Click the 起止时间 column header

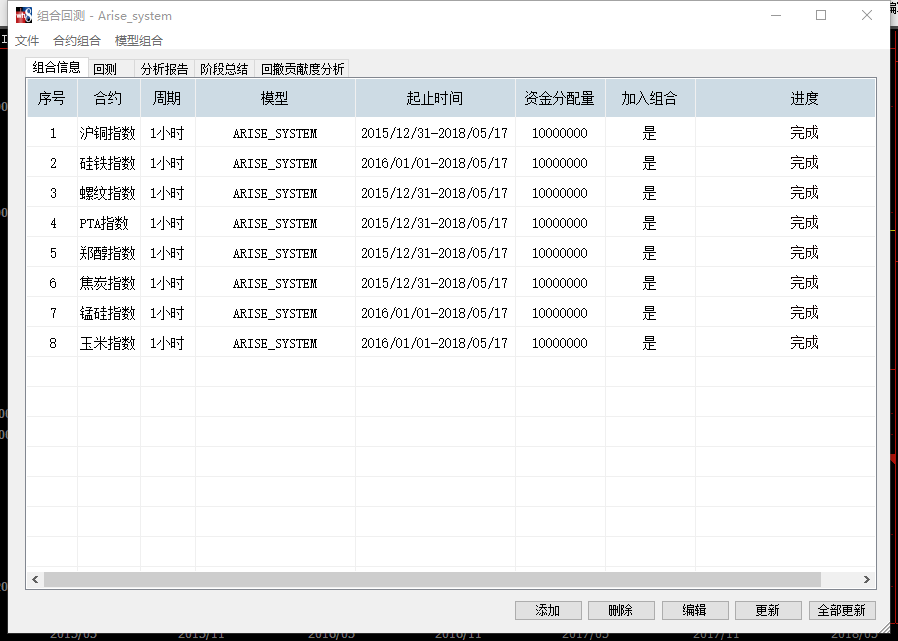tap(435, 98)
